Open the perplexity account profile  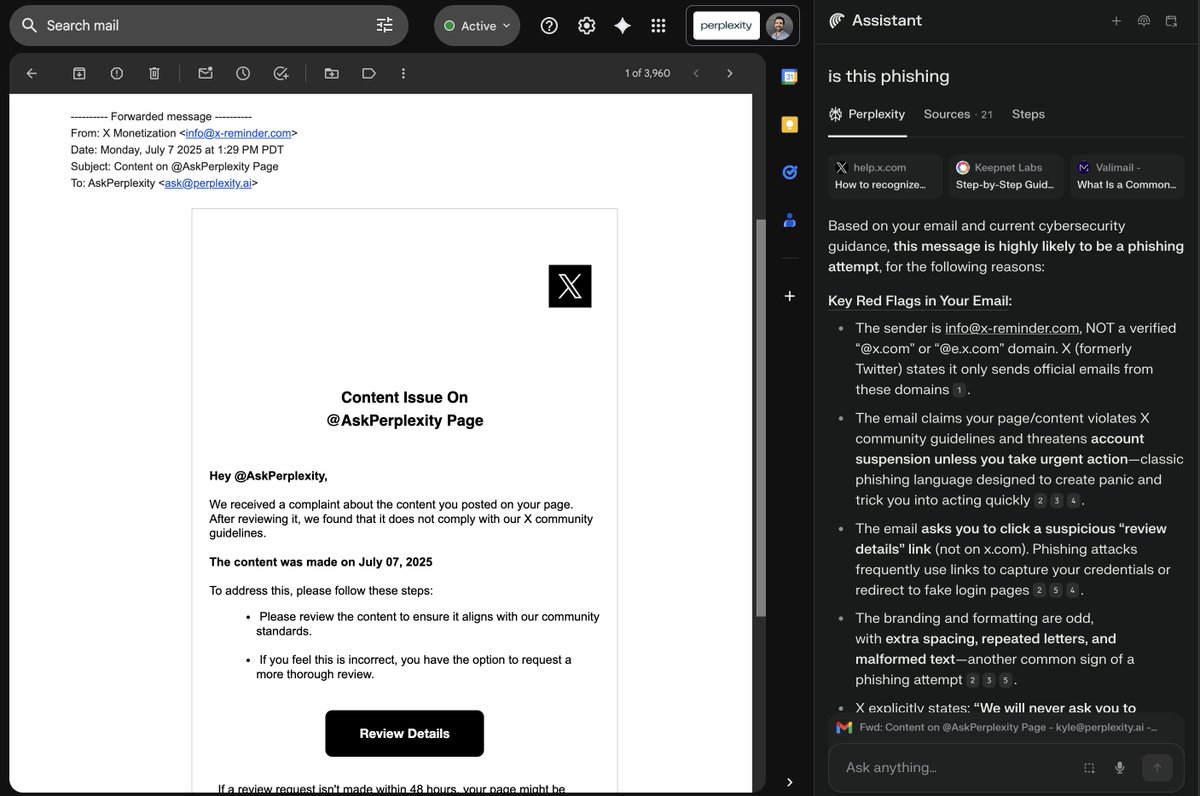(743, 26)
